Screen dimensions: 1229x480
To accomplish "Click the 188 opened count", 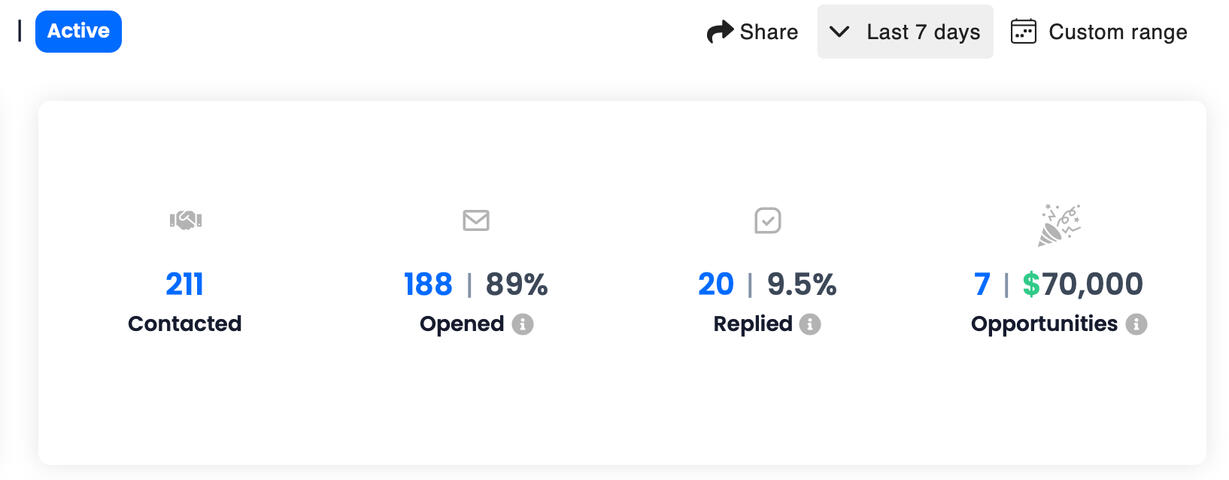I will tap(428, 285).
